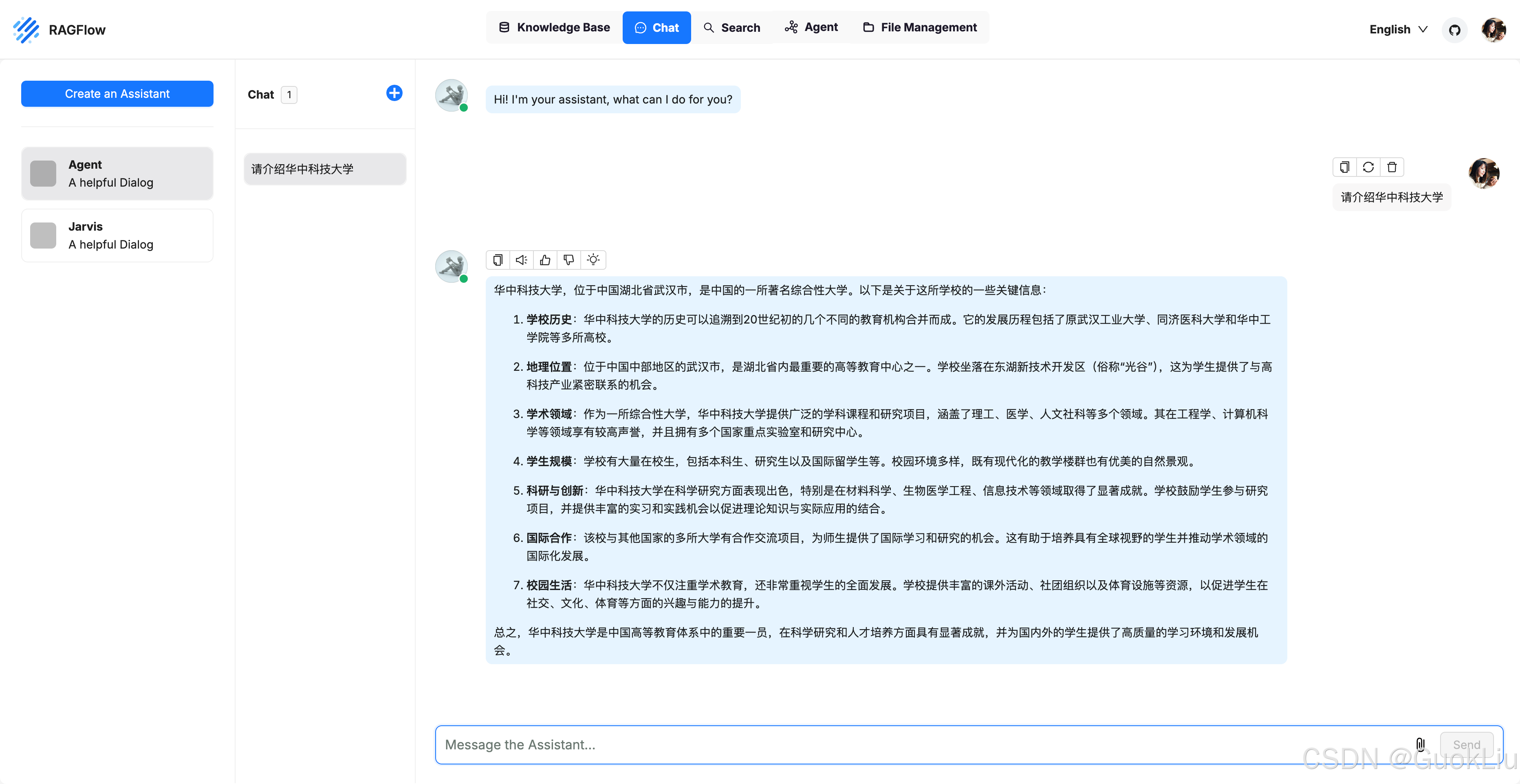1520x784 pixels.
Task: Click the RAGFlow logo icon
Action: (26, 29)
